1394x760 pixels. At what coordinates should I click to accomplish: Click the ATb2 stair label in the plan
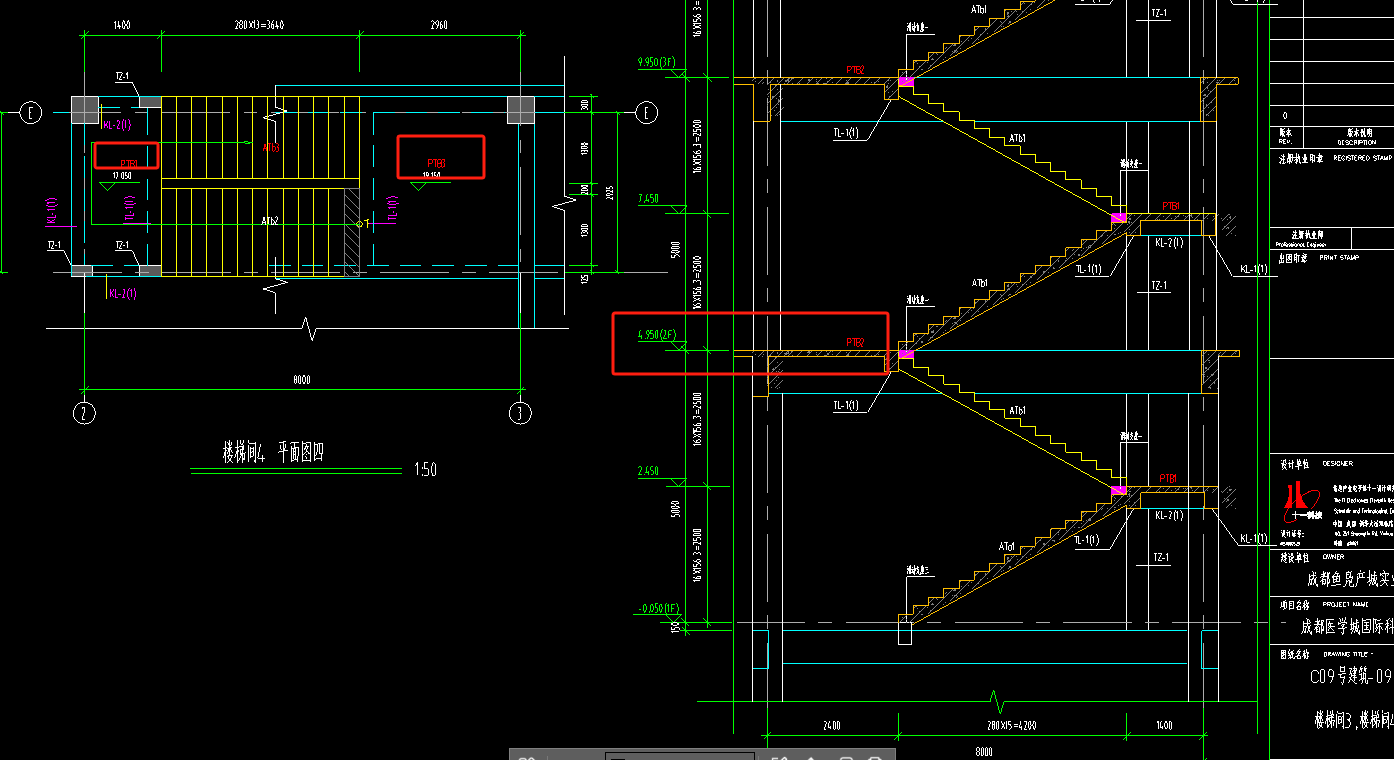point(270,220)
